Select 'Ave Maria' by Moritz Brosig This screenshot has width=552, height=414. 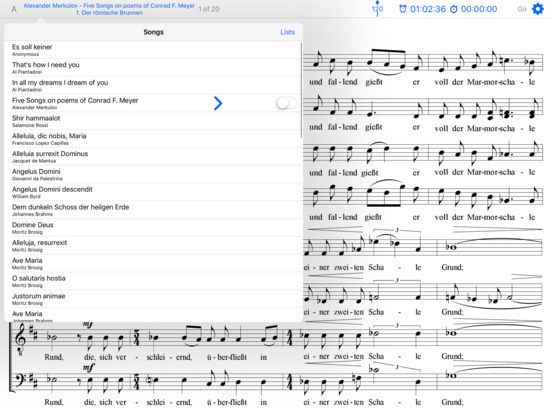[x=153, y=263]
